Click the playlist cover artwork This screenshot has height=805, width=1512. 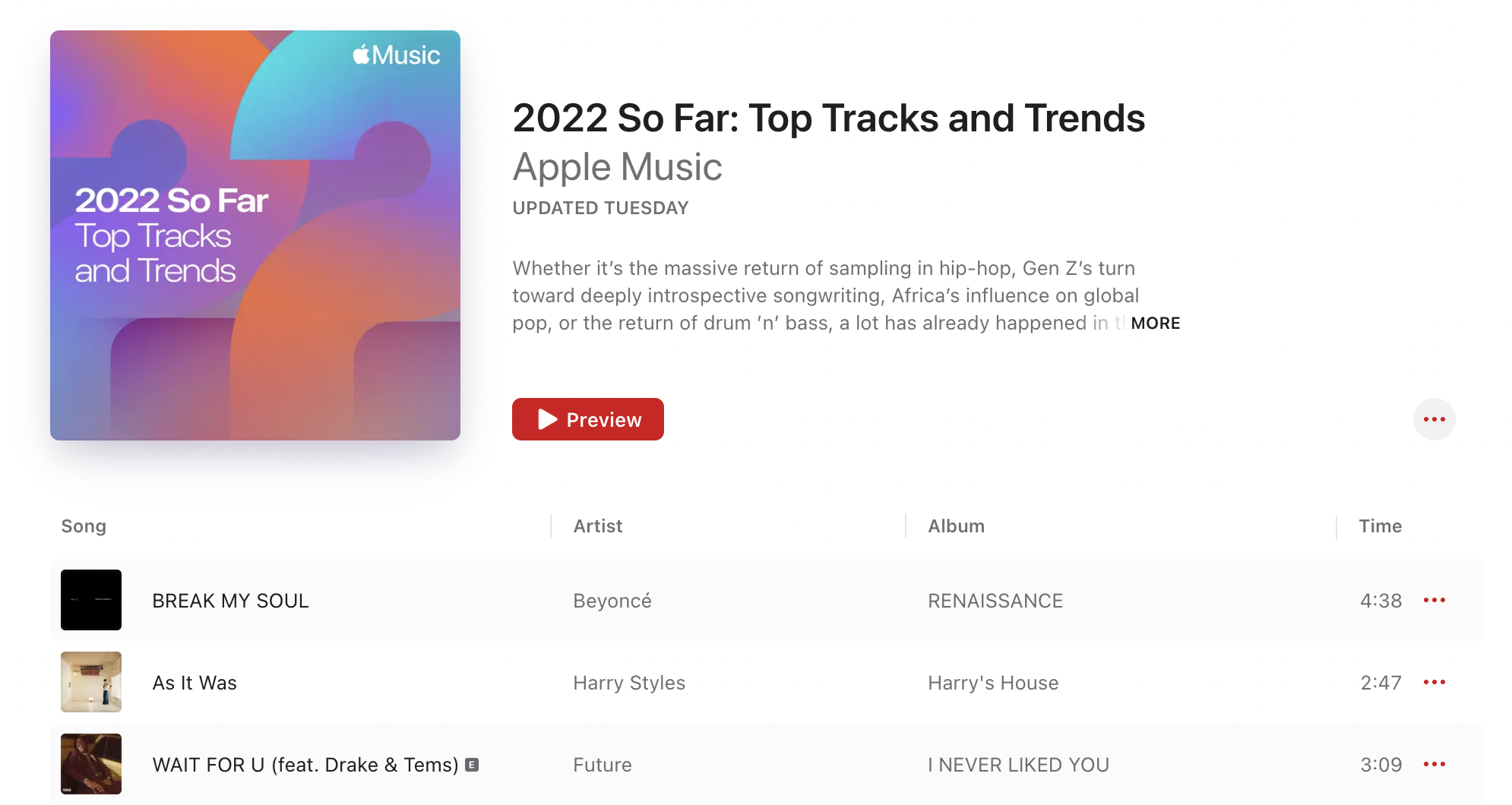pos(255,235)
